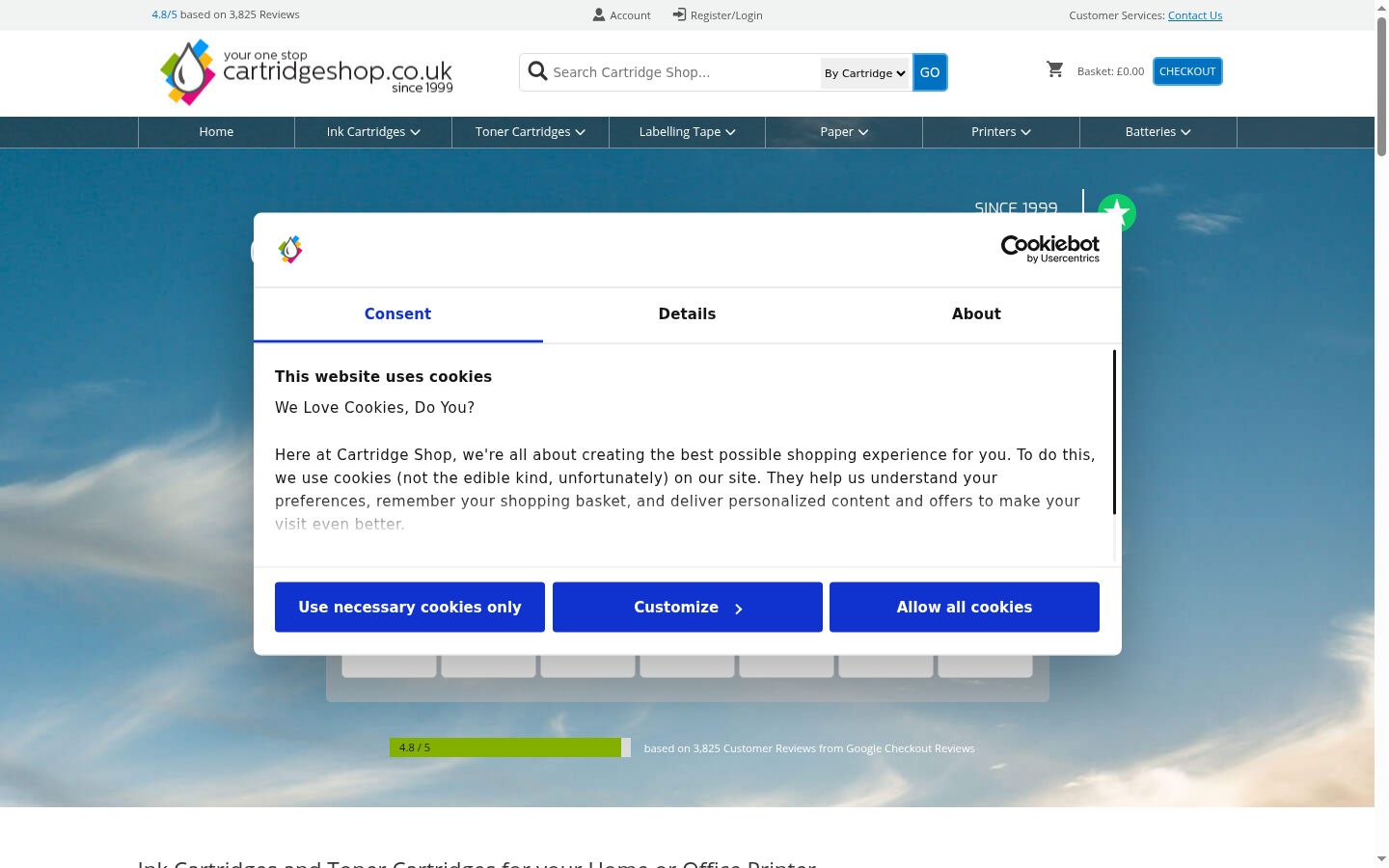Click the page vertical scrollbar

click(1381, 87)
